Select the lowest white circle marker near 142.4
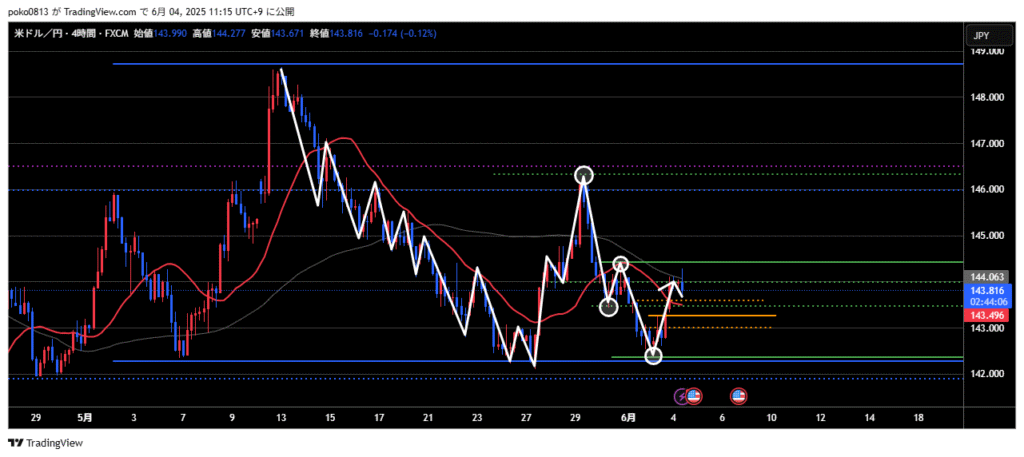 pyautogui.click(x=653, y=355)
